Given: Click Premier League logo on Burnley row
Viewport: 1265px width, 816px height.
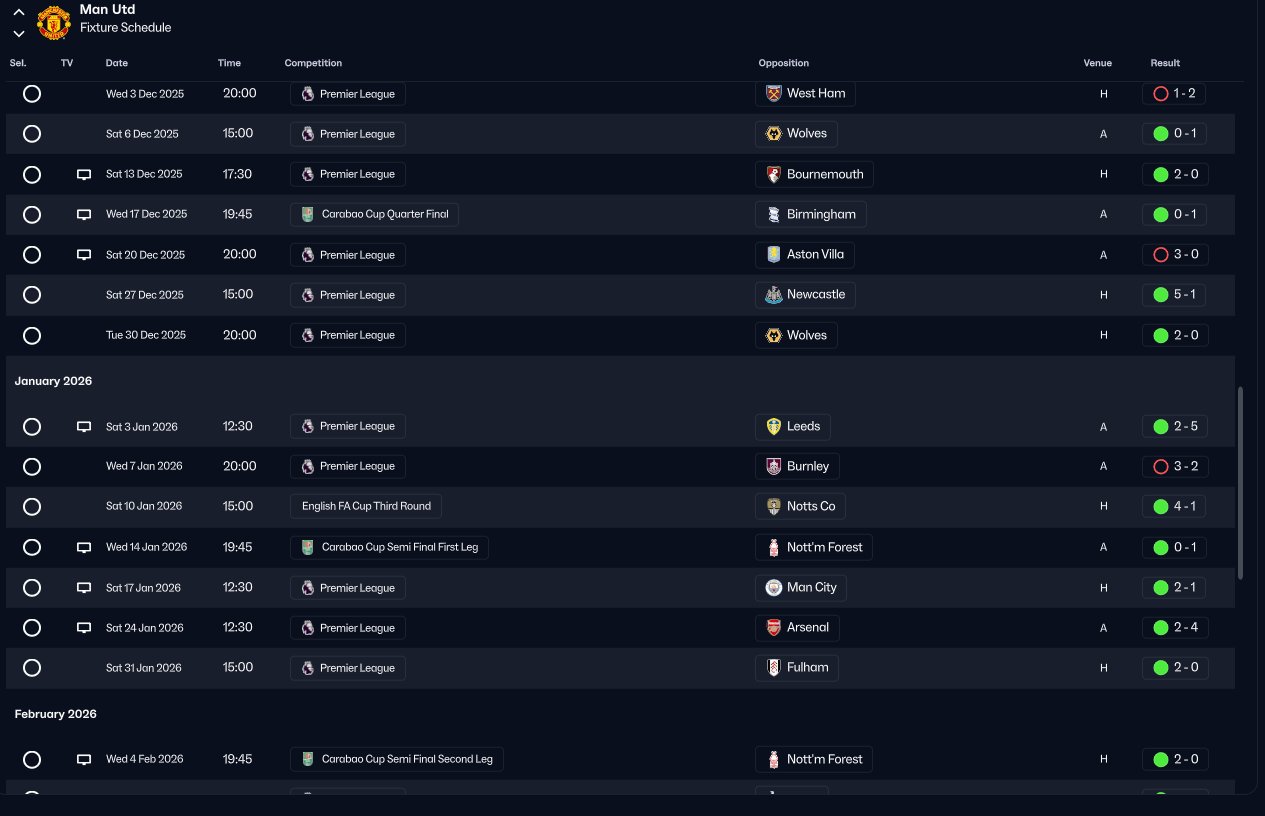Looking at the screenshot, I should pos(307,466).
